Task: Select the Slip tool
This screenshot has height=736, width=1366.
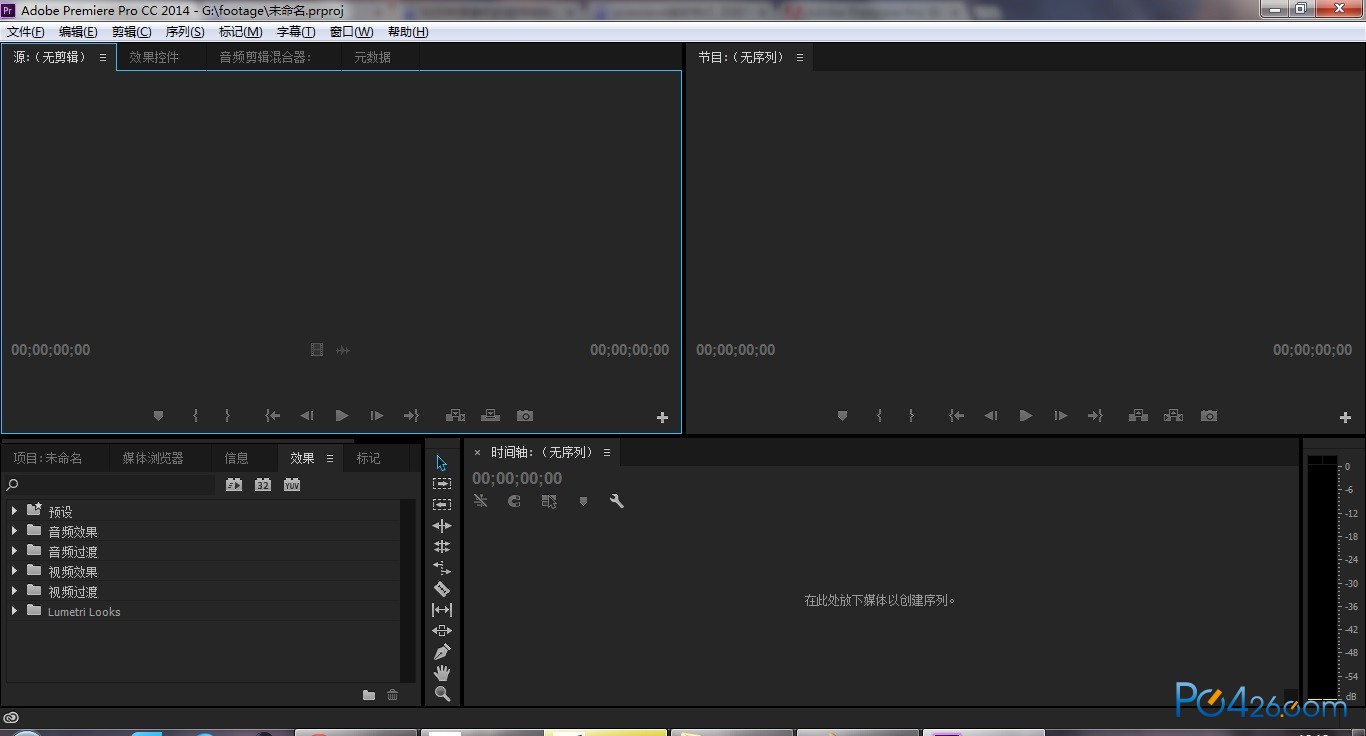Action: [x=442, y=610]
